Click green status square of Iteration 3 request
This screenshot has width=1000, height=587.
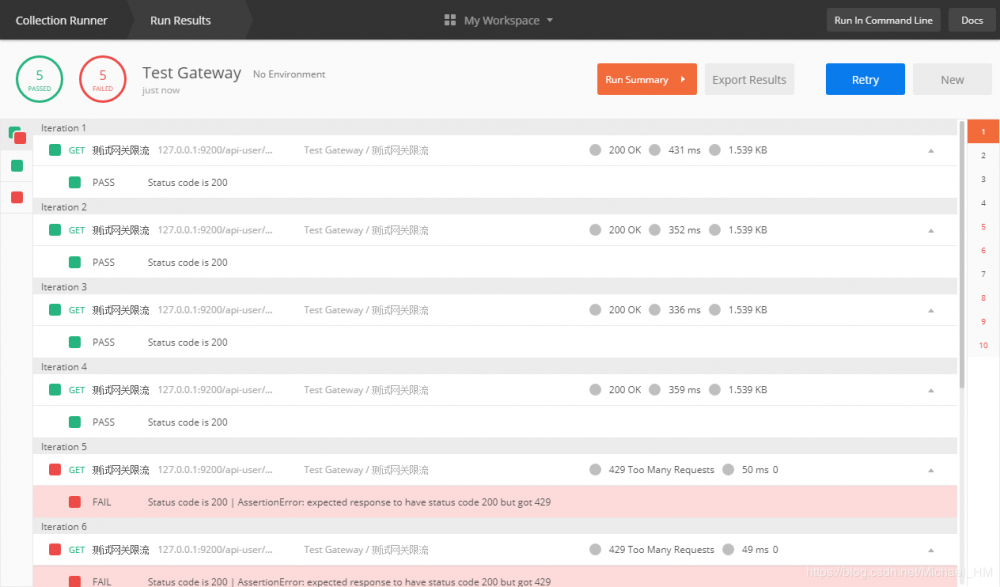(55, 309)
